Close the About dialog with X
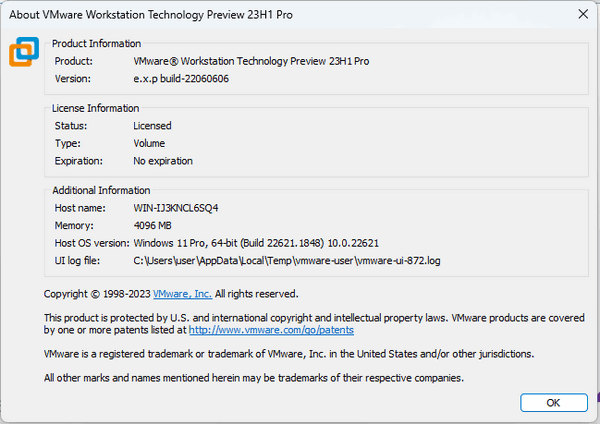 (582, 14)
